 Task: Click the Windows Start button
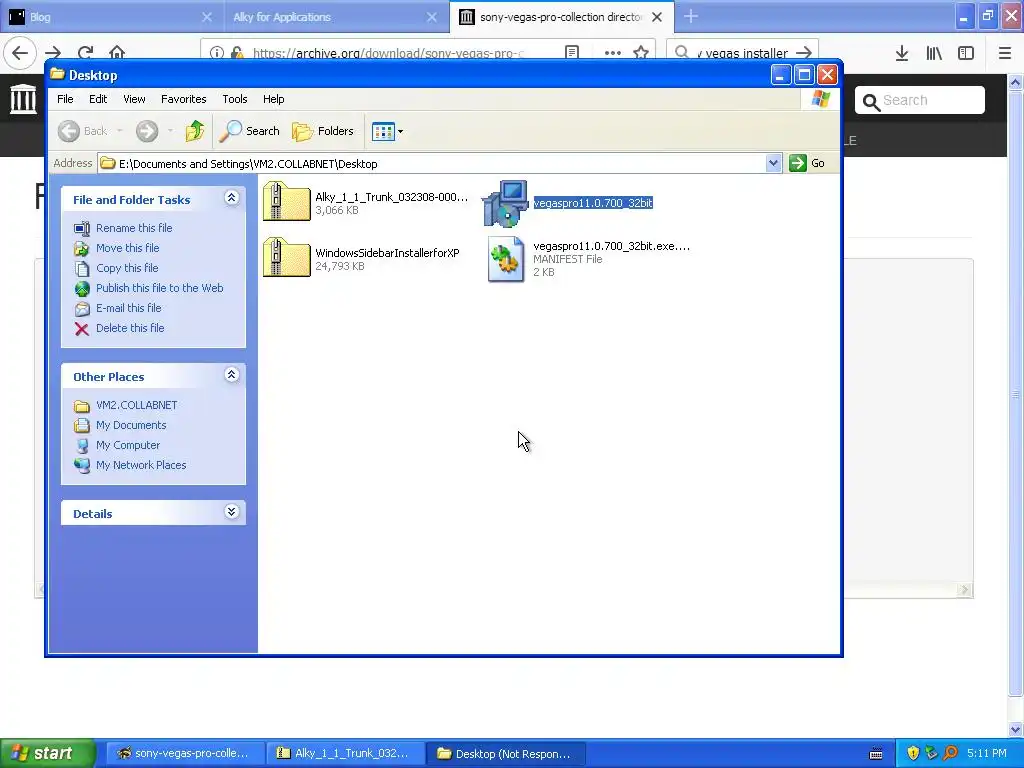[x=48, y=753]
